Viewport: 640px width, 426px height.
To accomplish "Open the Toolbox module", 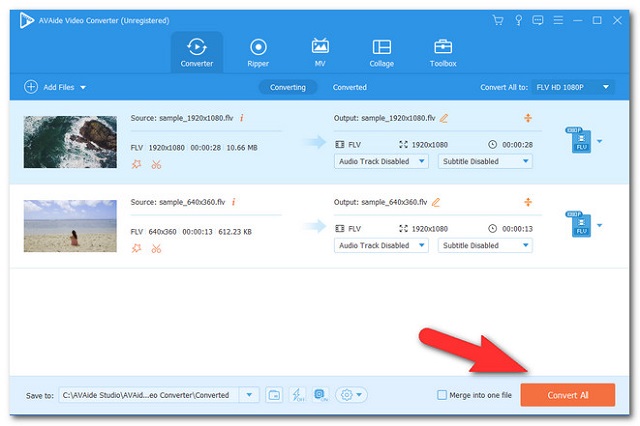I will point(443,52).
